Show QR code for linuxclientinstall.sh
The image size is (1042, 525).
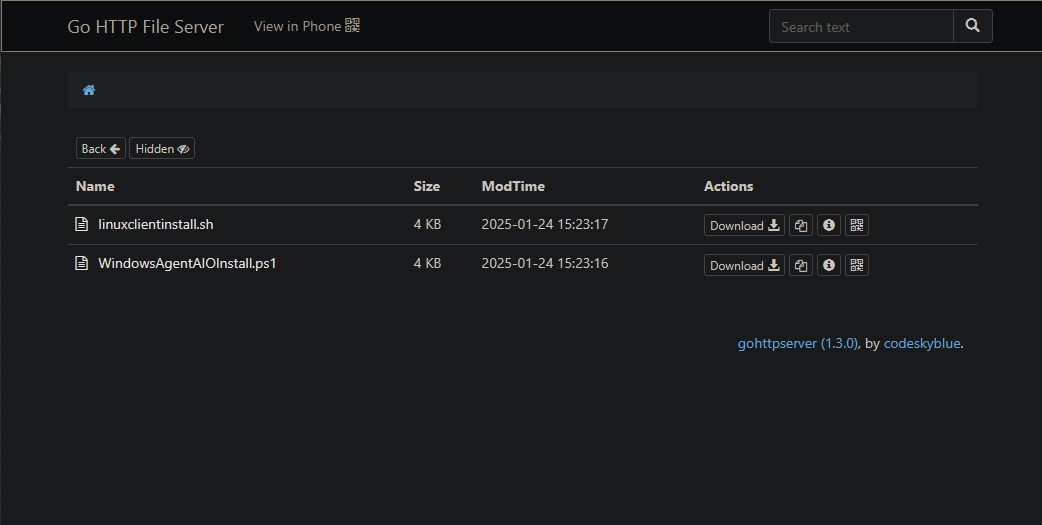pyautogui.click(x=857, y=225)
